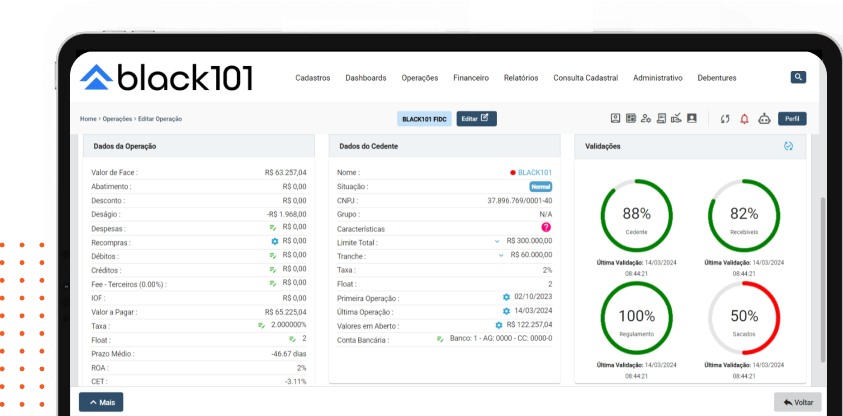This screenshot has height=416, width=843.
Task: Click the gear icon beside Valores em Aberto
Action: 499,325
